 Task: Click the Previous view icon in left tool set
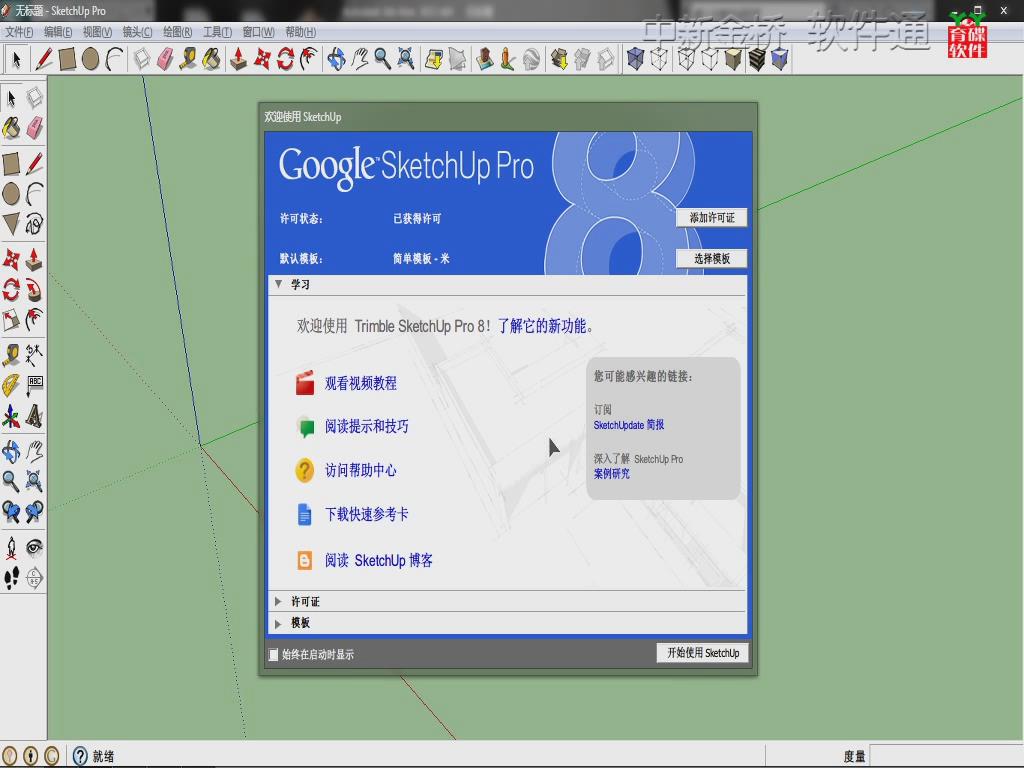(11, 511)
